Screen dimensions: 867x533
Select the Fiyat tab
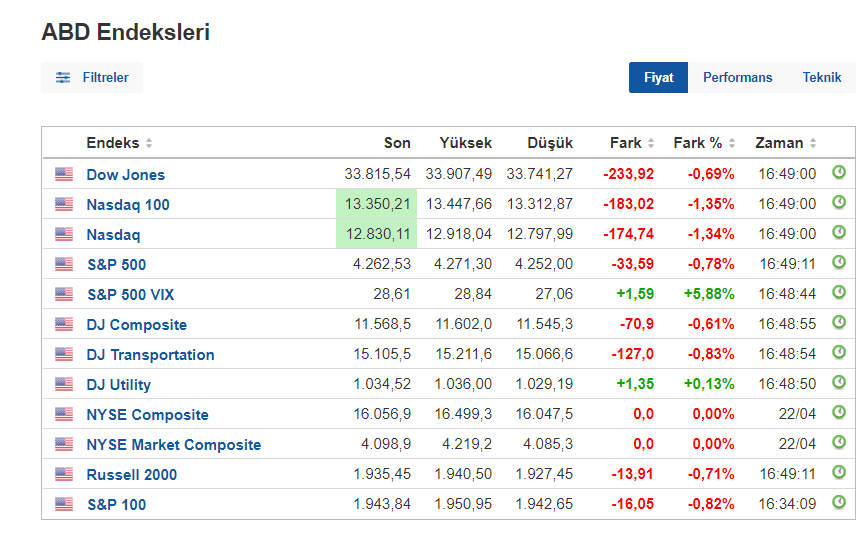click(658, 77)
